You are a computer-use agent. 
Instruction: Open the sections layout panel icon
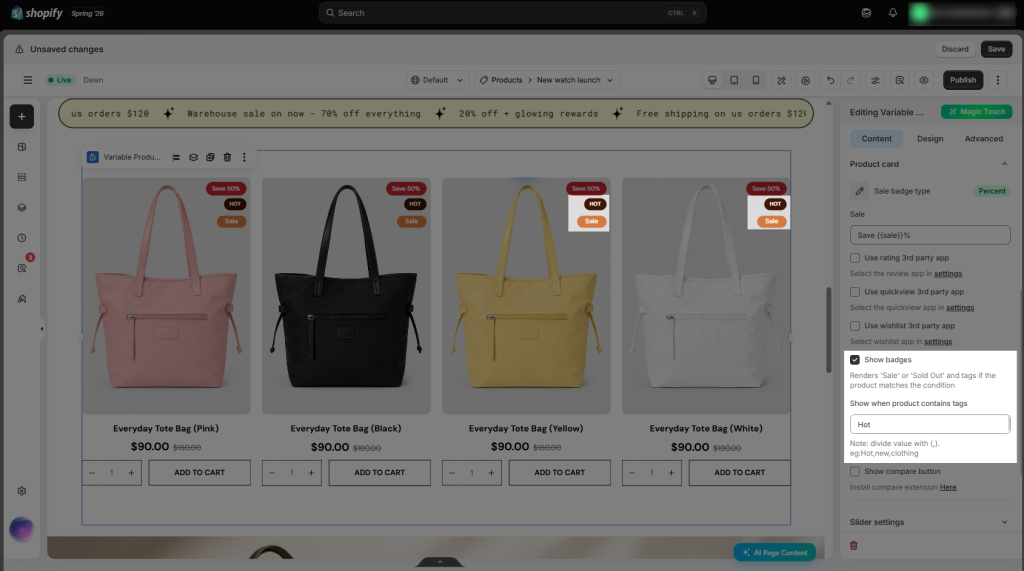point(22,147)
